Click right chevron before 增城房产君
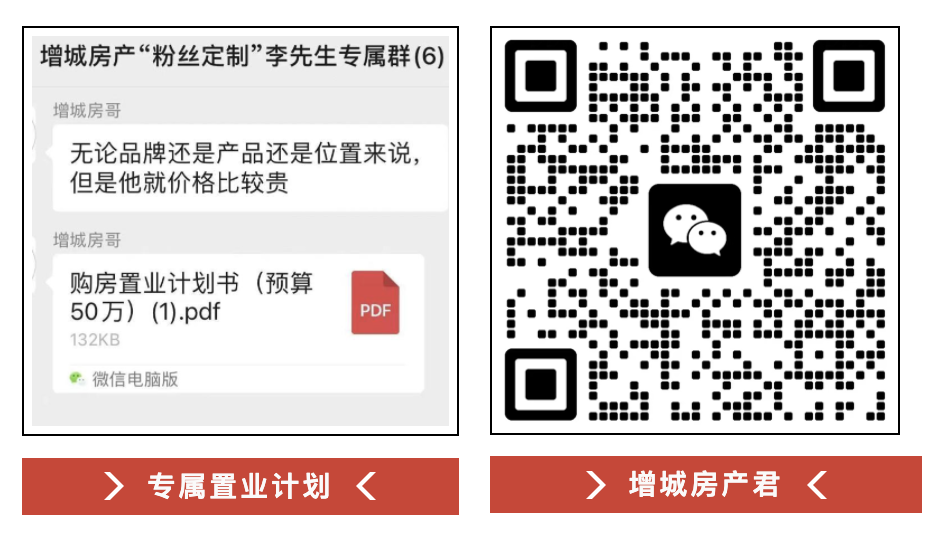 [596, 484]
